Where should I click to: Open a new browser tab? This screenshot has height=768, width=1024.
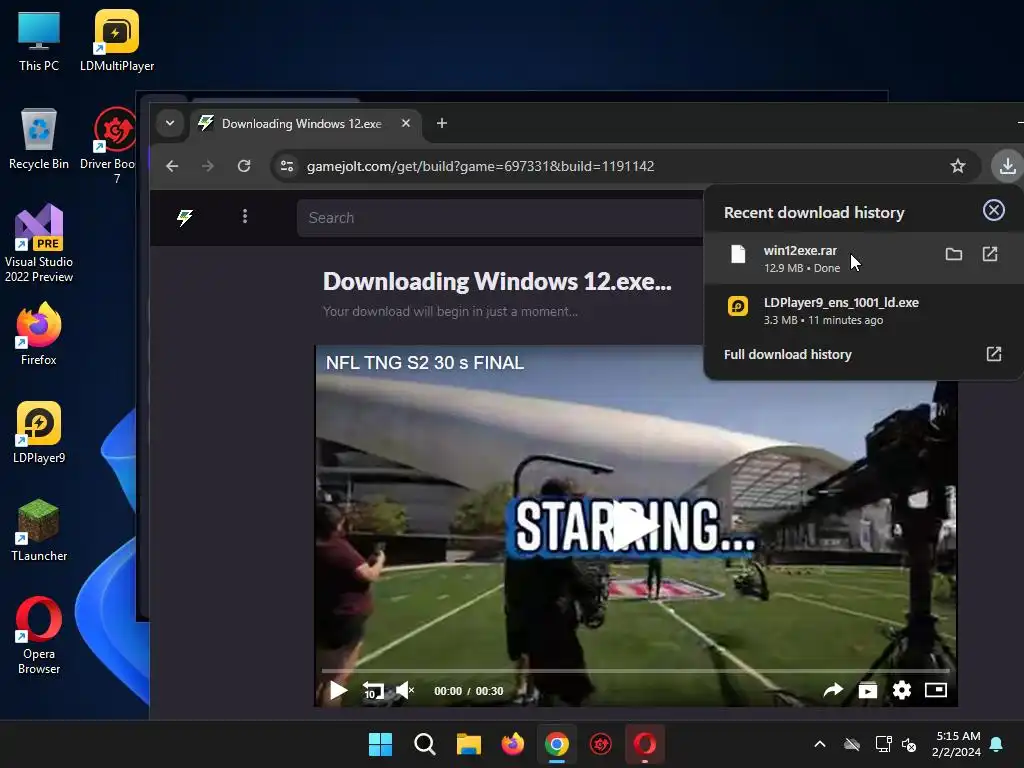click(x=442, y=123)
